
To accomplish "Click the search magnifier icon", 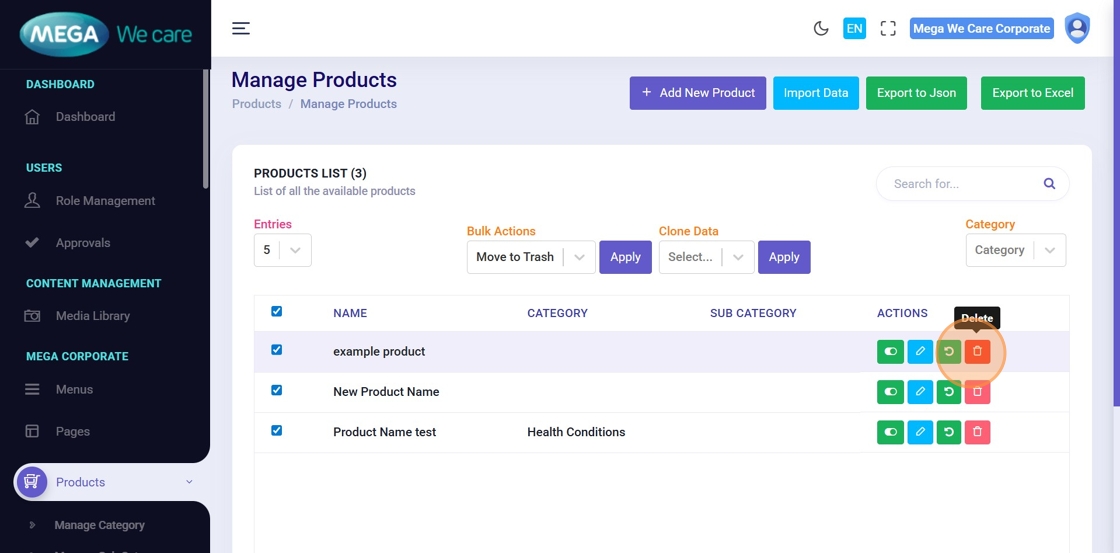I will tap(1049, 184).
